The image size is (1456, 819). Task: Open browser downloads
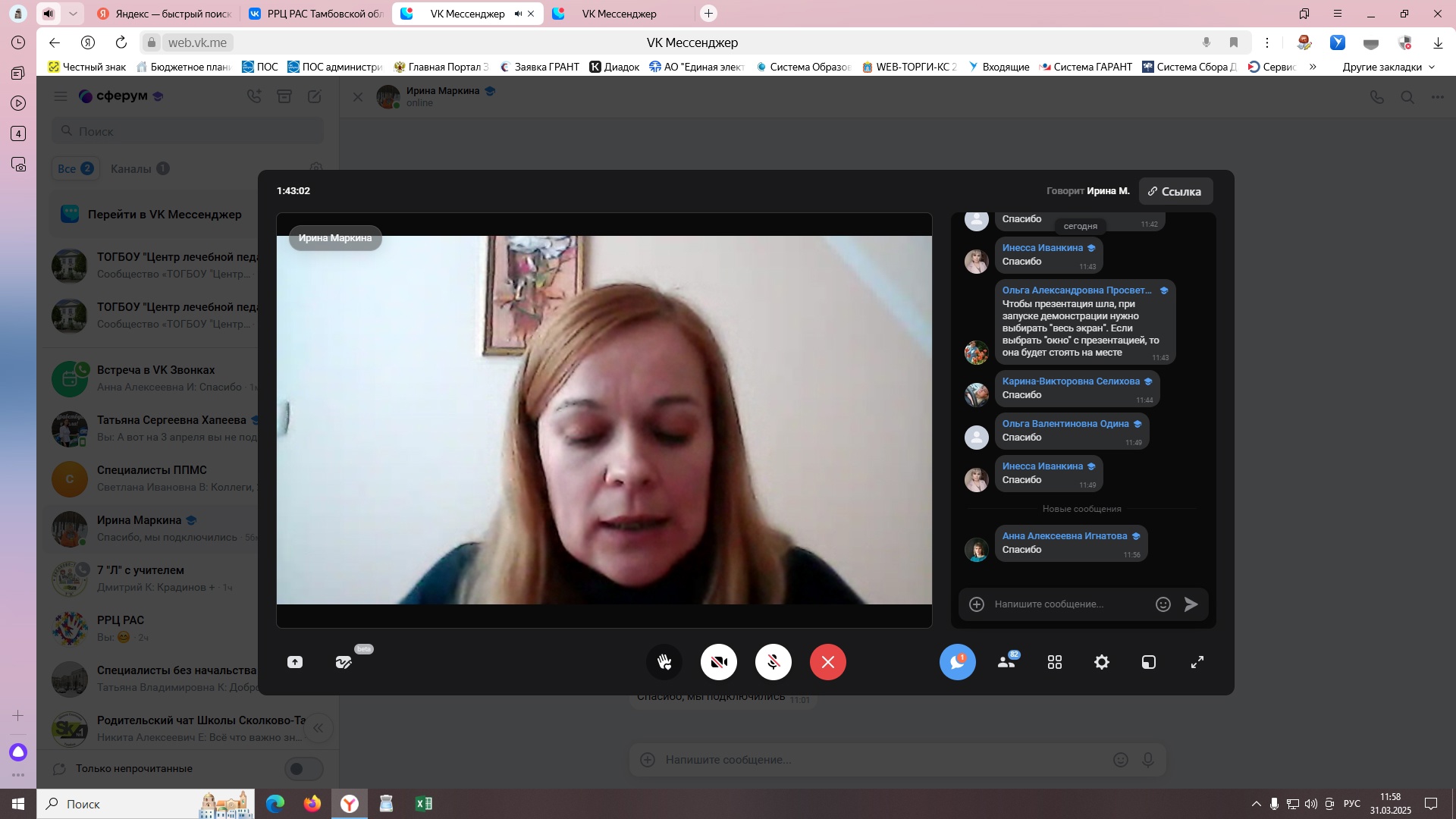(x=1438, y=42)
